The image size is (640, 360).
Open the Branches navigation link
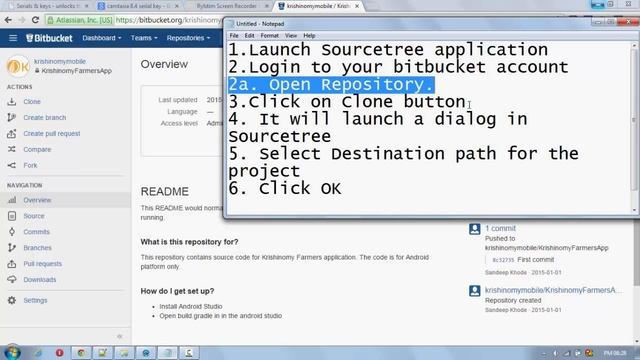[x=37, y=248]
